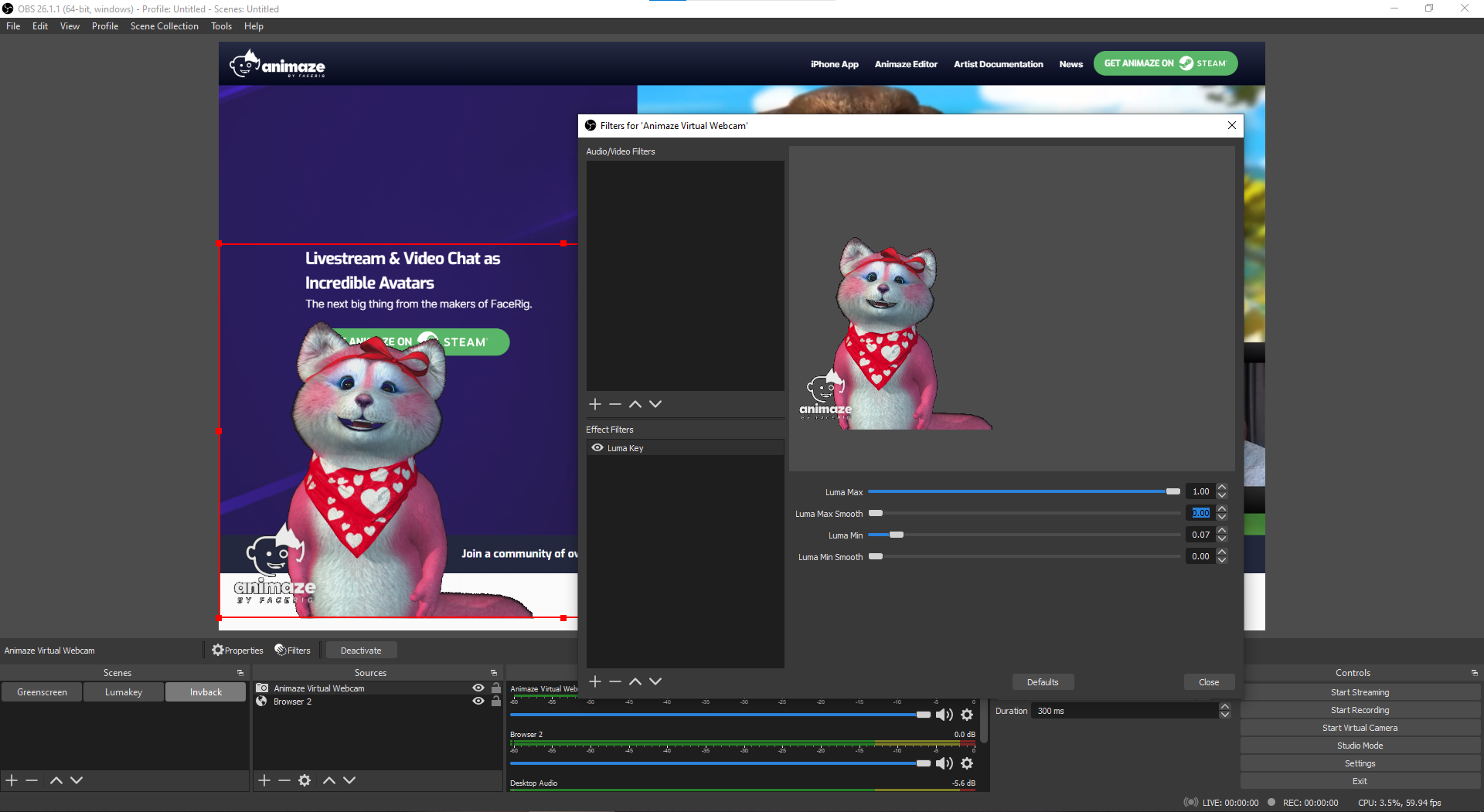1484x812 pixels.
Task: Move the Luma Key filter up
Action: click(635, 681)
